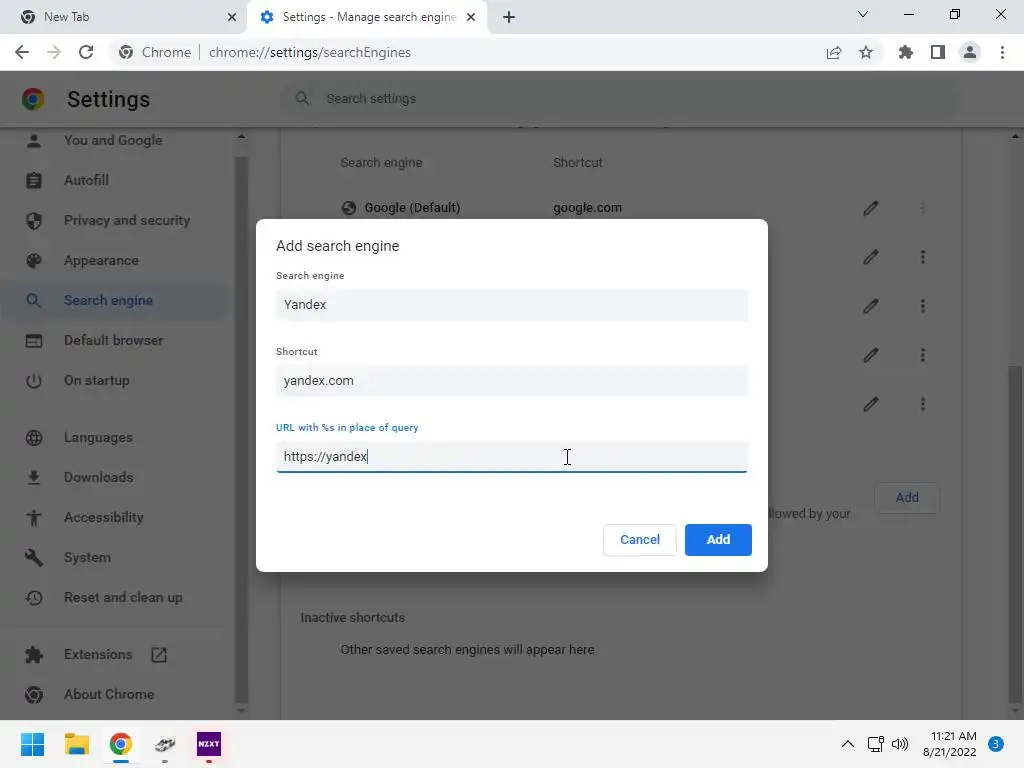This screenshot has height=768, width=1024.
Task: Open Appearance settings
Action: pos(112,261)
